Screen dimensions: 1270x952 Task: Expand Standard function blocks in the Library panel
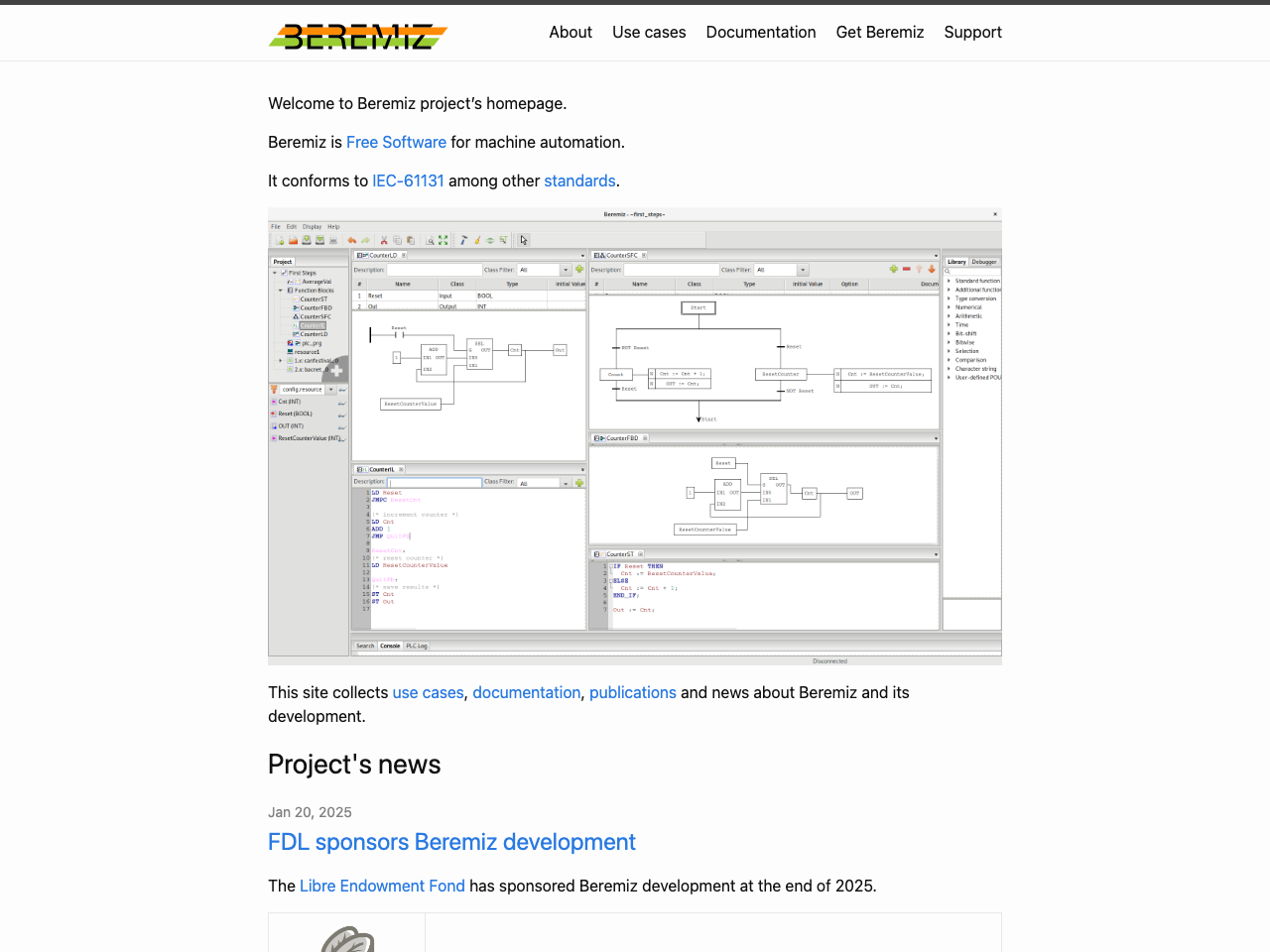pos(950,281)
